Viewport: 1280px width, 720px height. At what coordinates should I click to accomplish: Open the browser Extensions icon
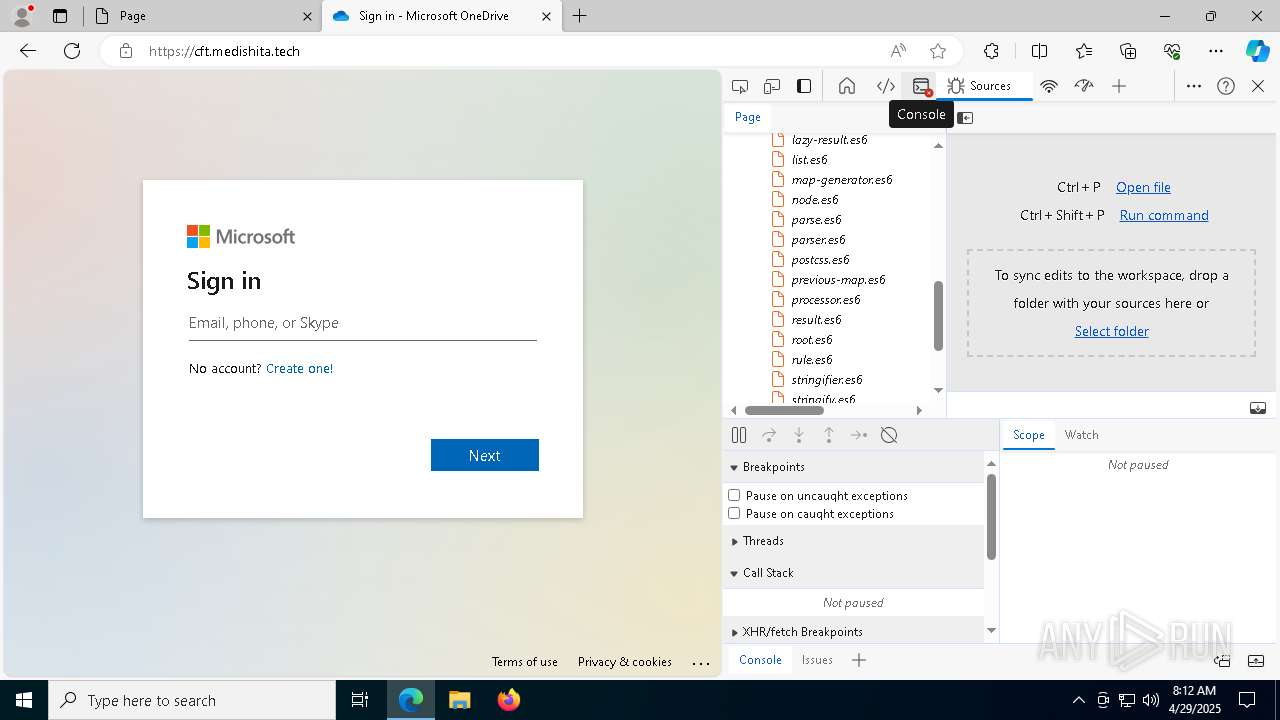click(x=991, y=51)
